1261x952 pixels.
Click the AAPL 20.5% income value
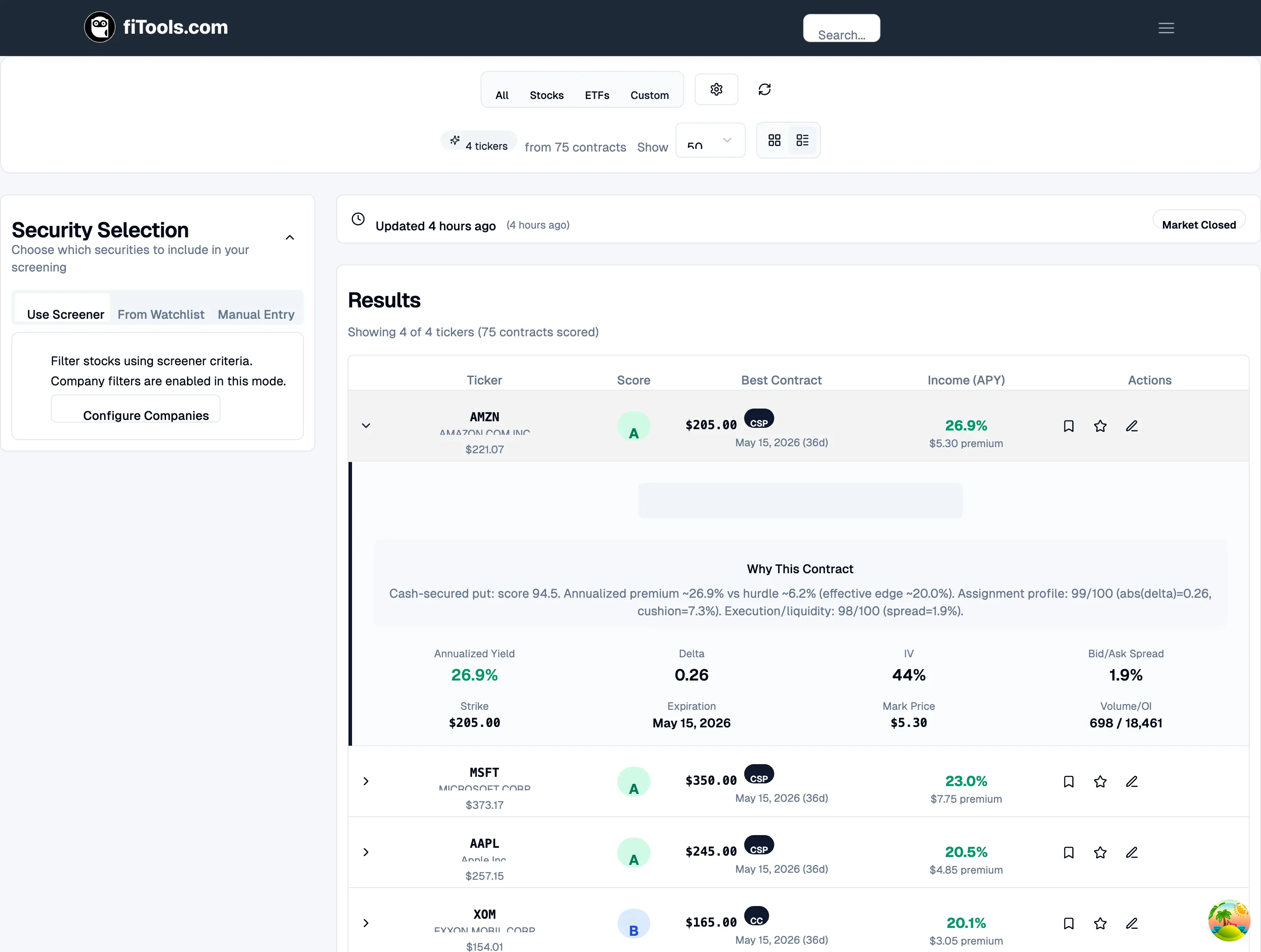click(966, 852)
